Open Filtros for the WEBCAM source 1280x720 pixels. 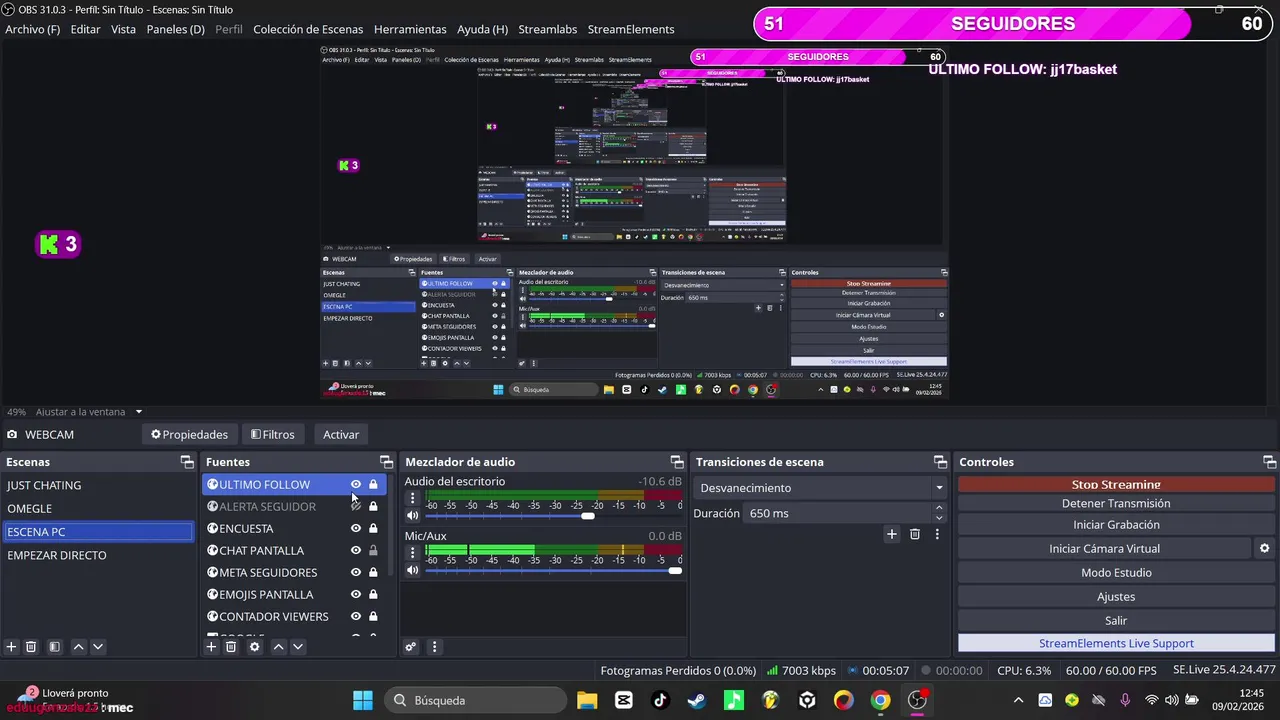pyautogui.click(x=273, y=434)
